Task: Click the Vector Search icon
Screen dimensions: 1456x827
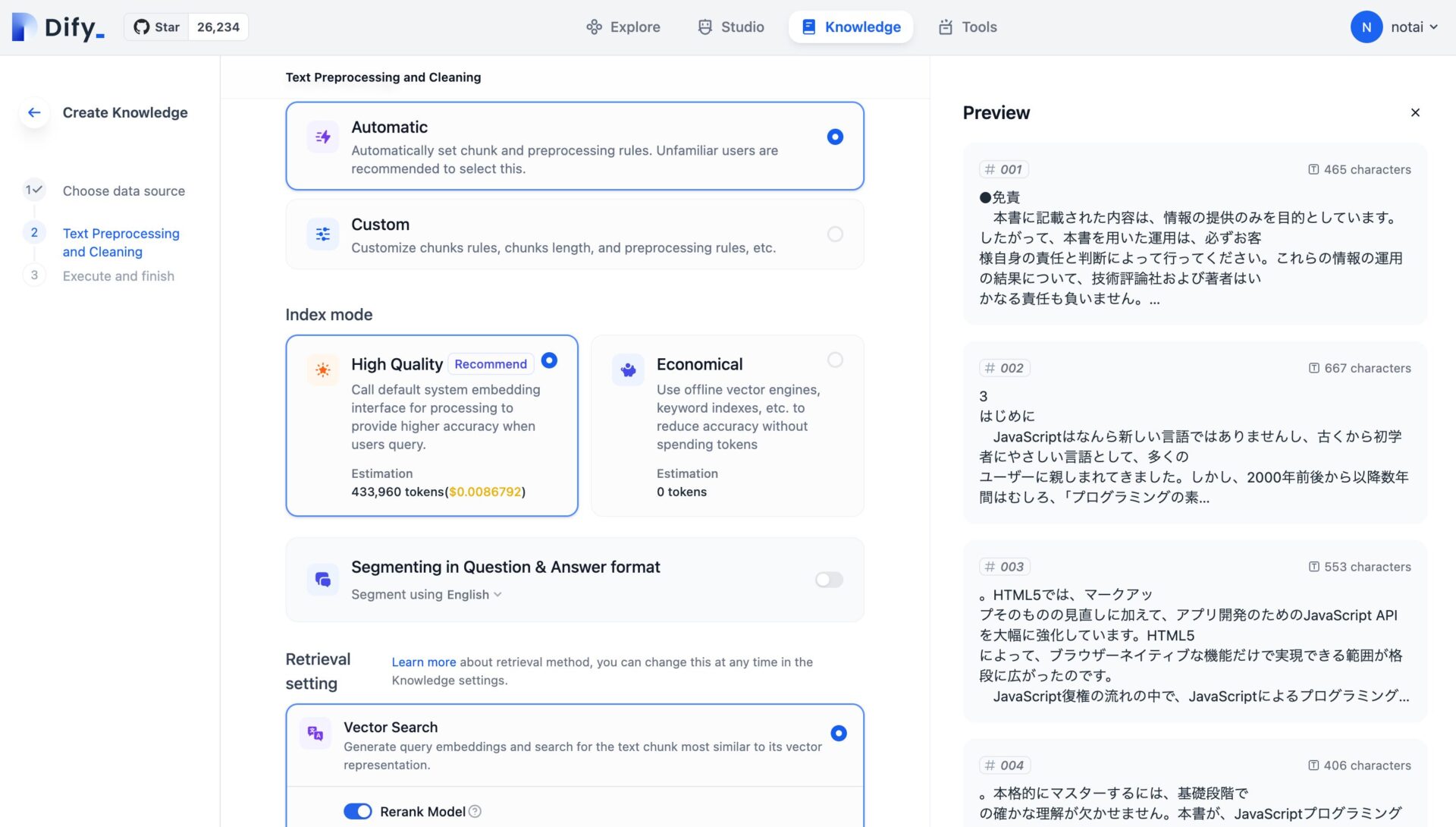Action: pos(315,733)
